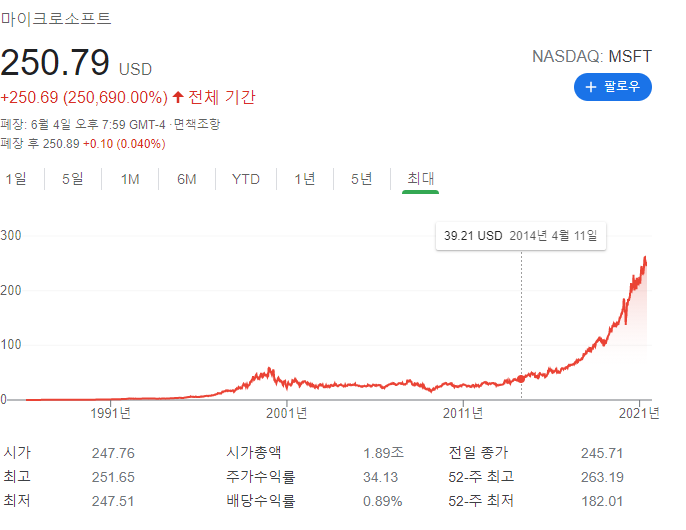Choose the 5년 range tab
The height and width of the screenshot is (530, 686).
(x=361, y=179)
